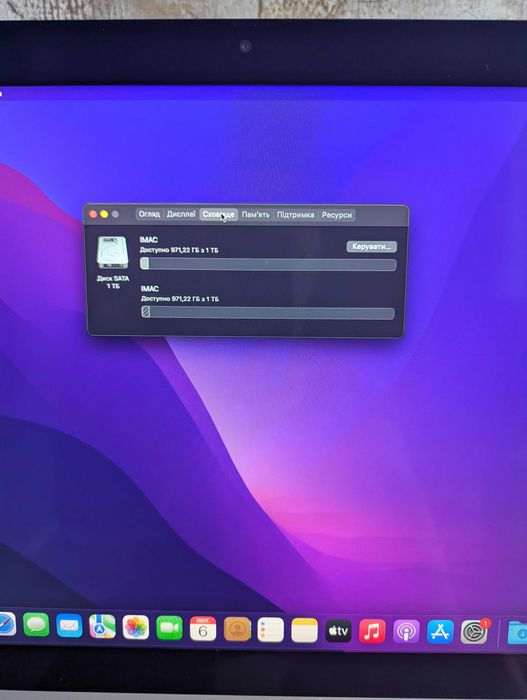Open Contacts app in Dock
The image size is (527, 700).
[x=237, y=629]
